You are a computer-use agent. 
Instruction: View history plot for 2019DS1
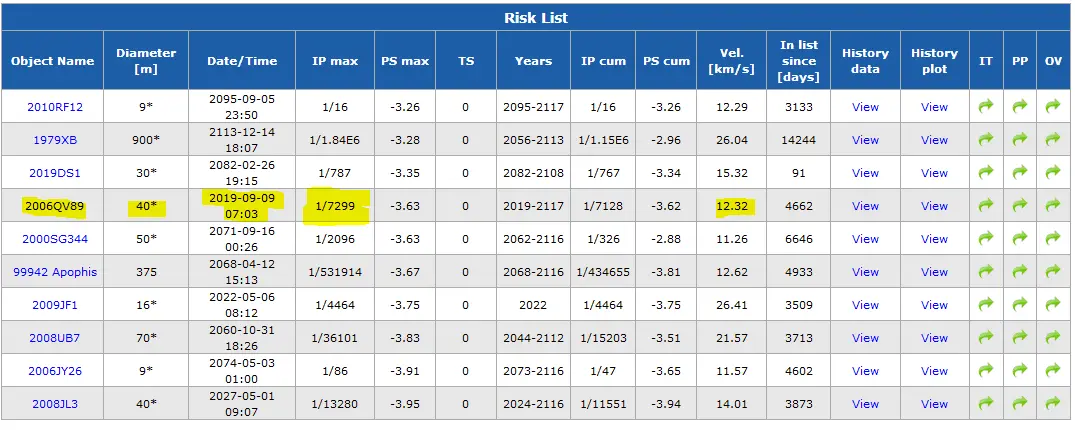pos(934,173)
